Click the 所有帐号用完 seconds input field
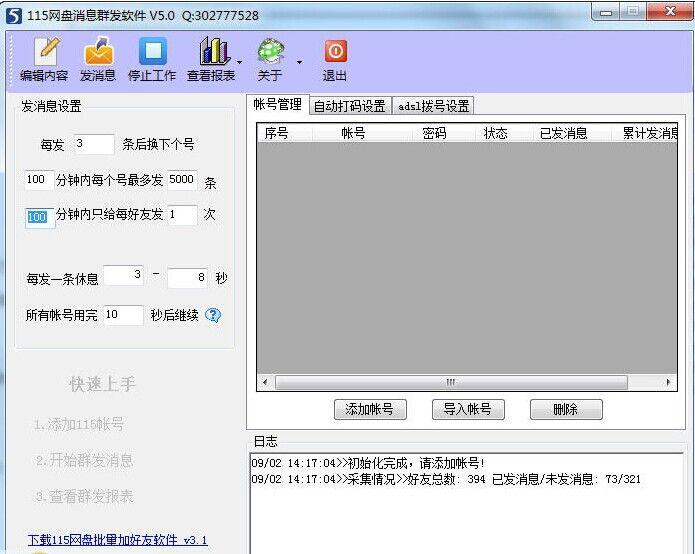695x554 pixels. [x=123, y=315]
